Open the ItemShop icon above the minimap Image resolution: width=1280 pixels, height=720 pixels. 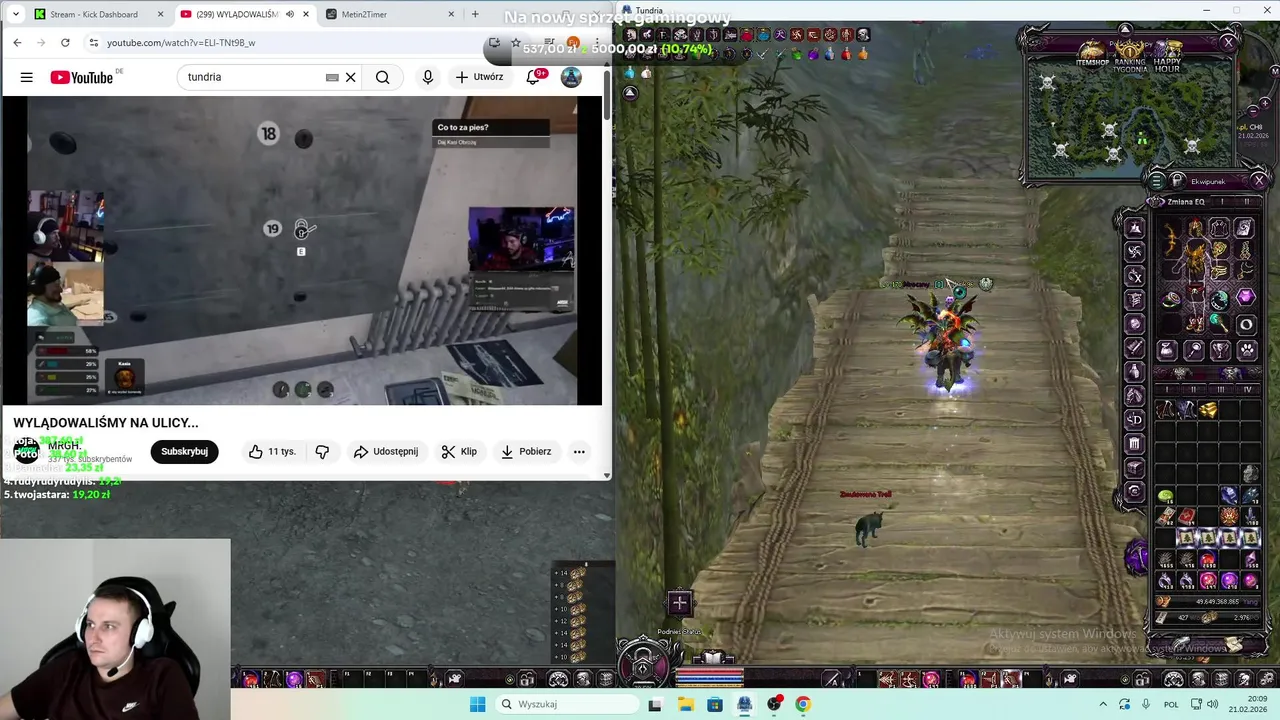1092,54
